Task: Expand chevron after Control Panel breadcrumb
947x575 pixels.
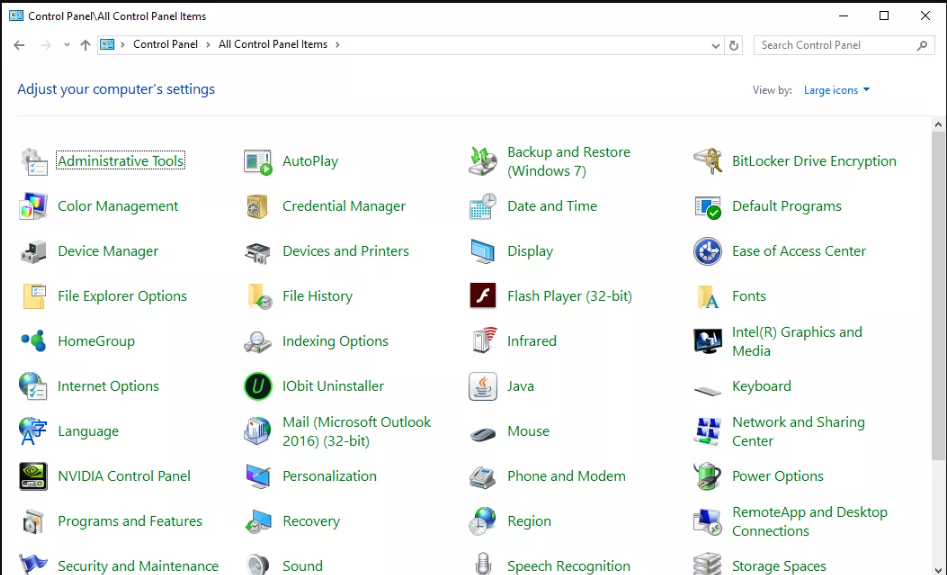Action: click(208, 45)
